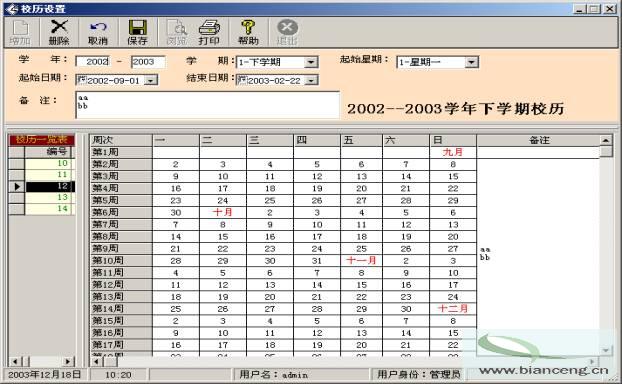This screenshot has height=384, width=622.
Task: Click the 删除 (Delete) X icon
Action: click(x=59, y=27)
